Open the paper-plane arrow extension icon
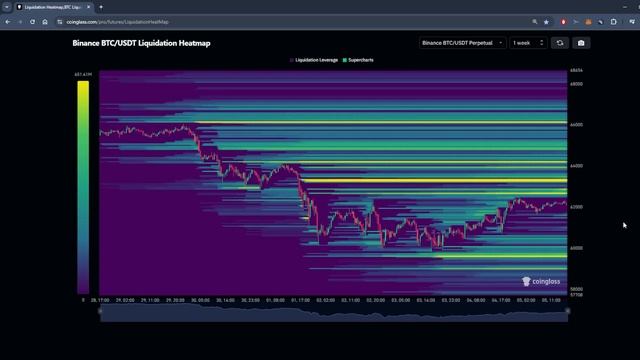The height and width of the screenshot is (360, 640). coord(576,22)
